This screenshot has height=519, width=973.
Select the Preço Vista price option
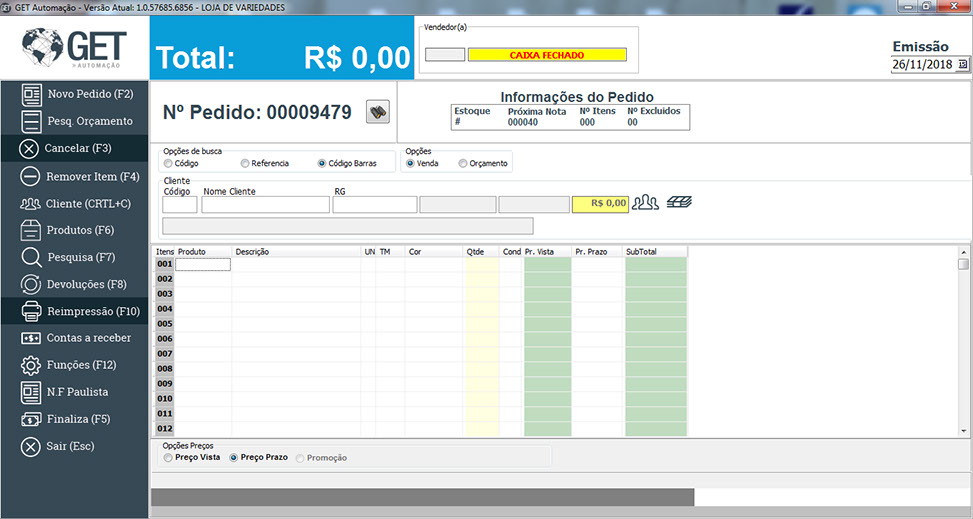click(x=168, y=457)
